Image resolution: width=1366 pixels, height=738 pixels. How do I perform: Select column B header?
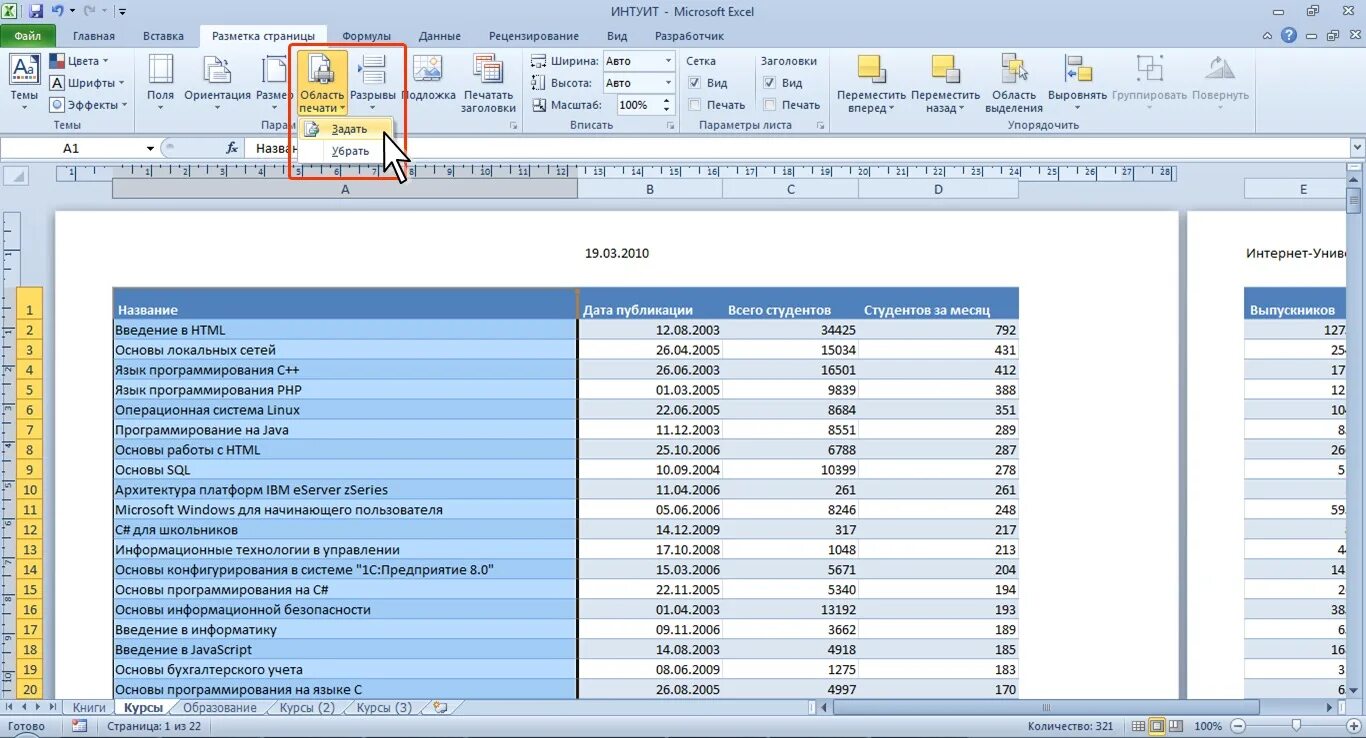click(650, 189)
